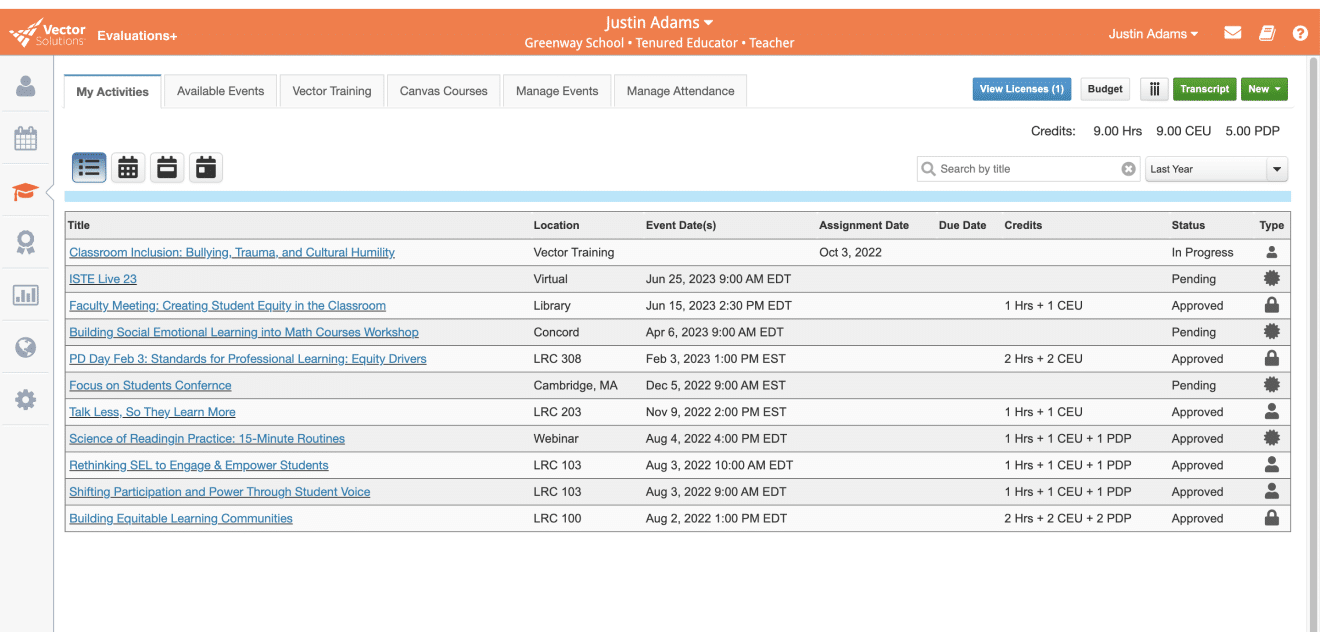Switch to month calendar view
The image size is (1320, 632).
[x=128, y=168]
